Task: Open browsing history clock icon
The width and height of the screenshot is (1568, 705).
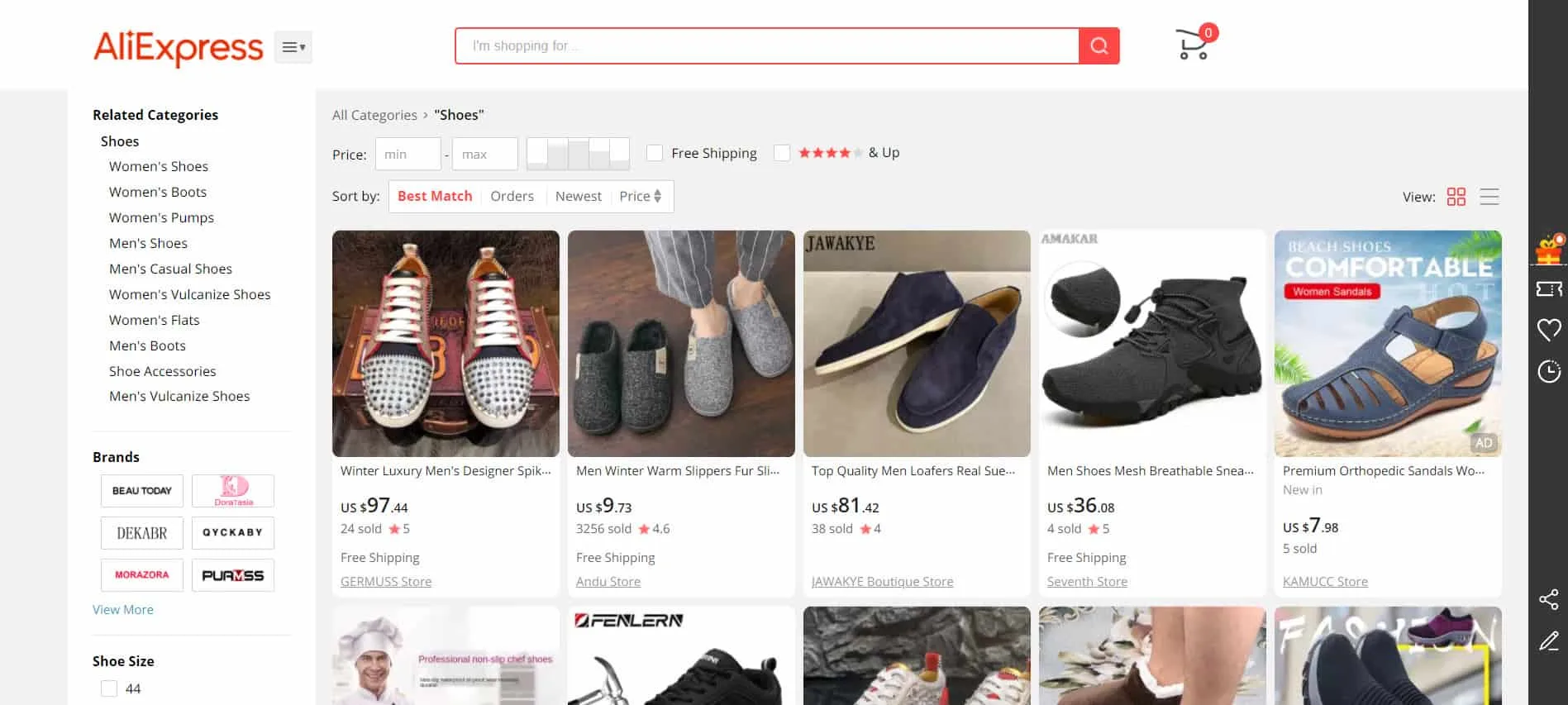Action: pos(1548,371)
